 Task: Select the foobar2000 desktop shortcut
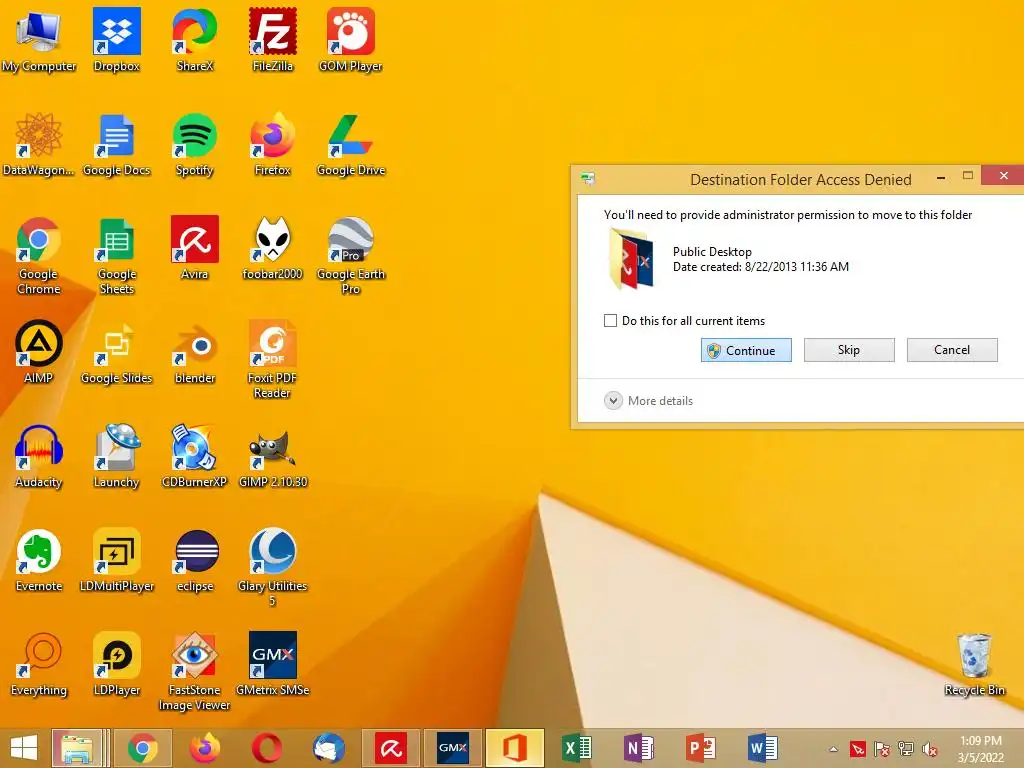tap(272, 248)
